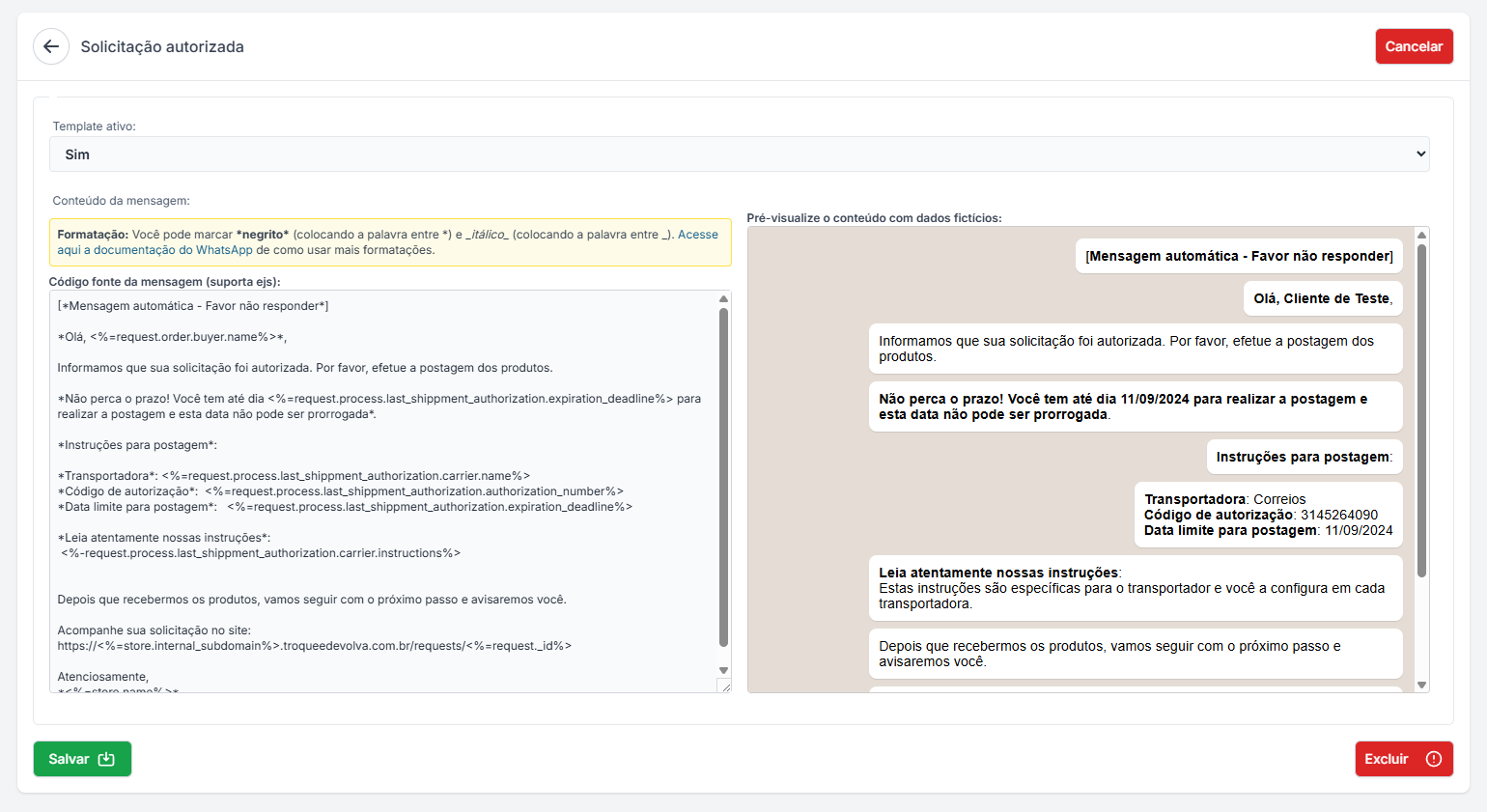
Task: Click the preview panel scrollbar thumb
Action: (x=1421, y=410)
